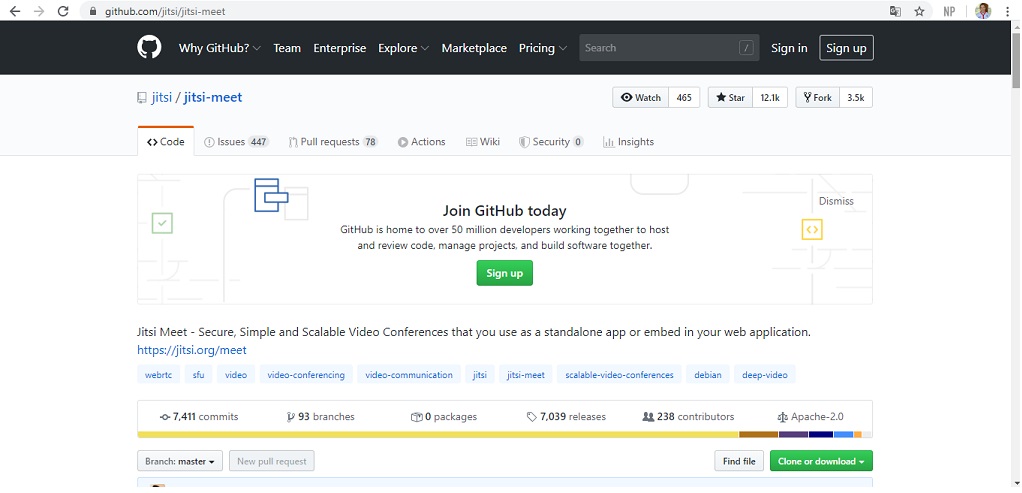
Task: Click the Google Translate icon in address bar
Action: 895,11
